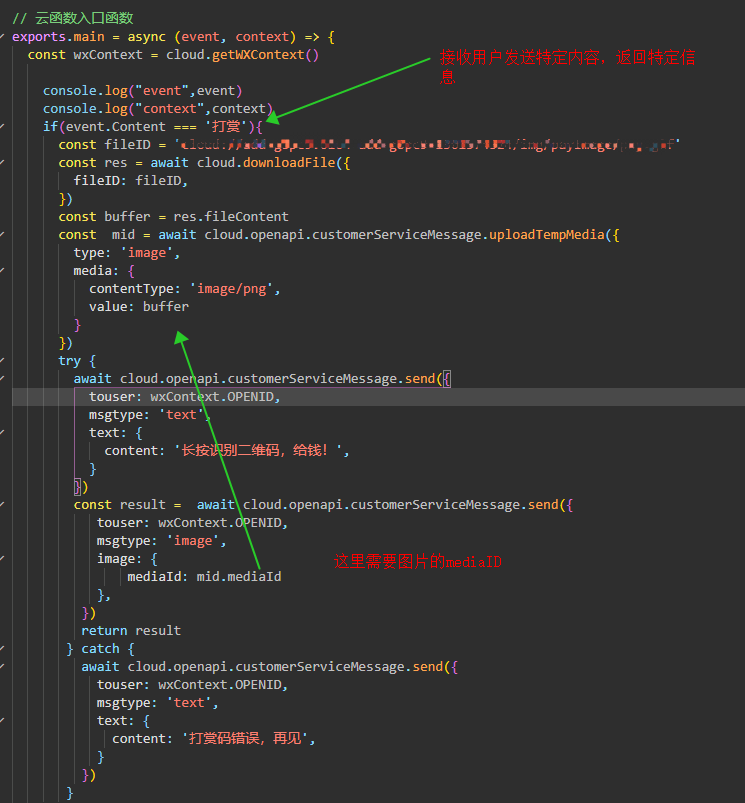Screen dimensions: 745x803
Task: Click the 'async' keyword
Action: pos(146,37)
